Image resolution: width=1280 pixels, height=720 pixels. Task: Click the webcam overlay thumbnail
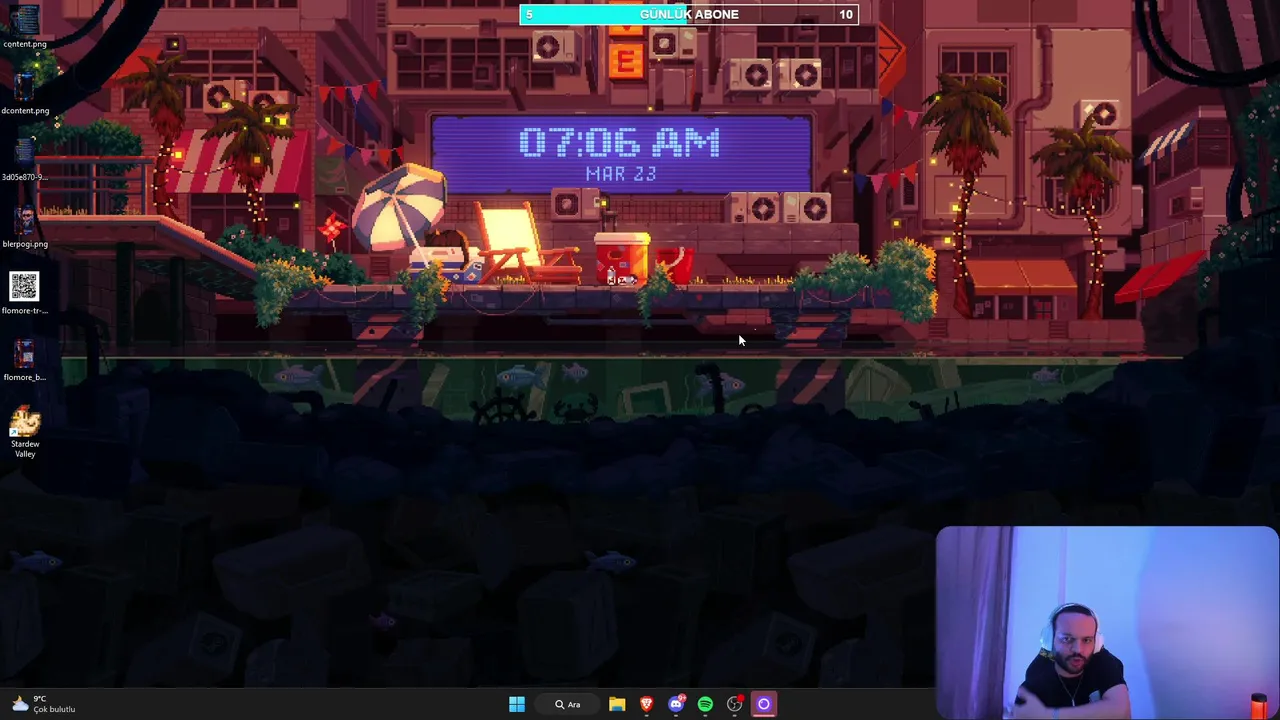(1107, 622)
